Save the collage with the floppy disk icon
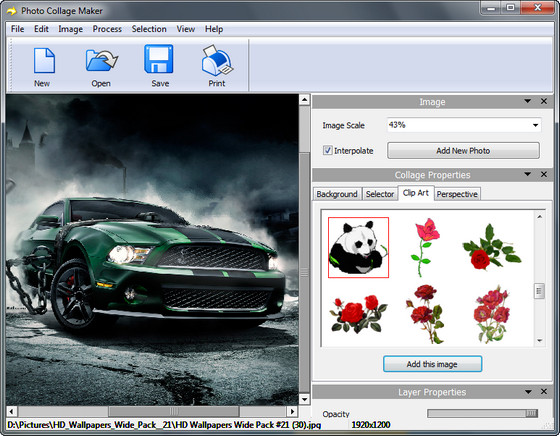560x436 pixels. click(159, 59)
